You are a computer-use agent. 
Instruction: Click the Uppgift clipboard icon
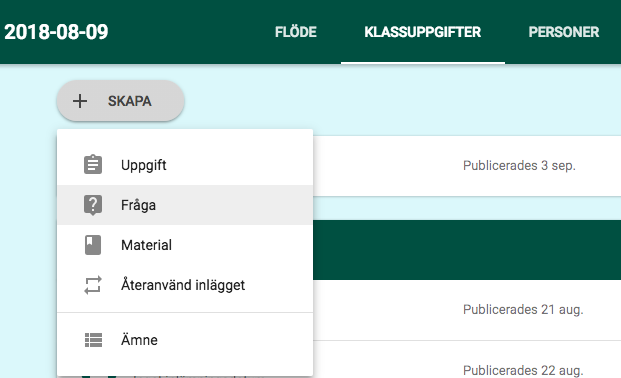(93, 164)
